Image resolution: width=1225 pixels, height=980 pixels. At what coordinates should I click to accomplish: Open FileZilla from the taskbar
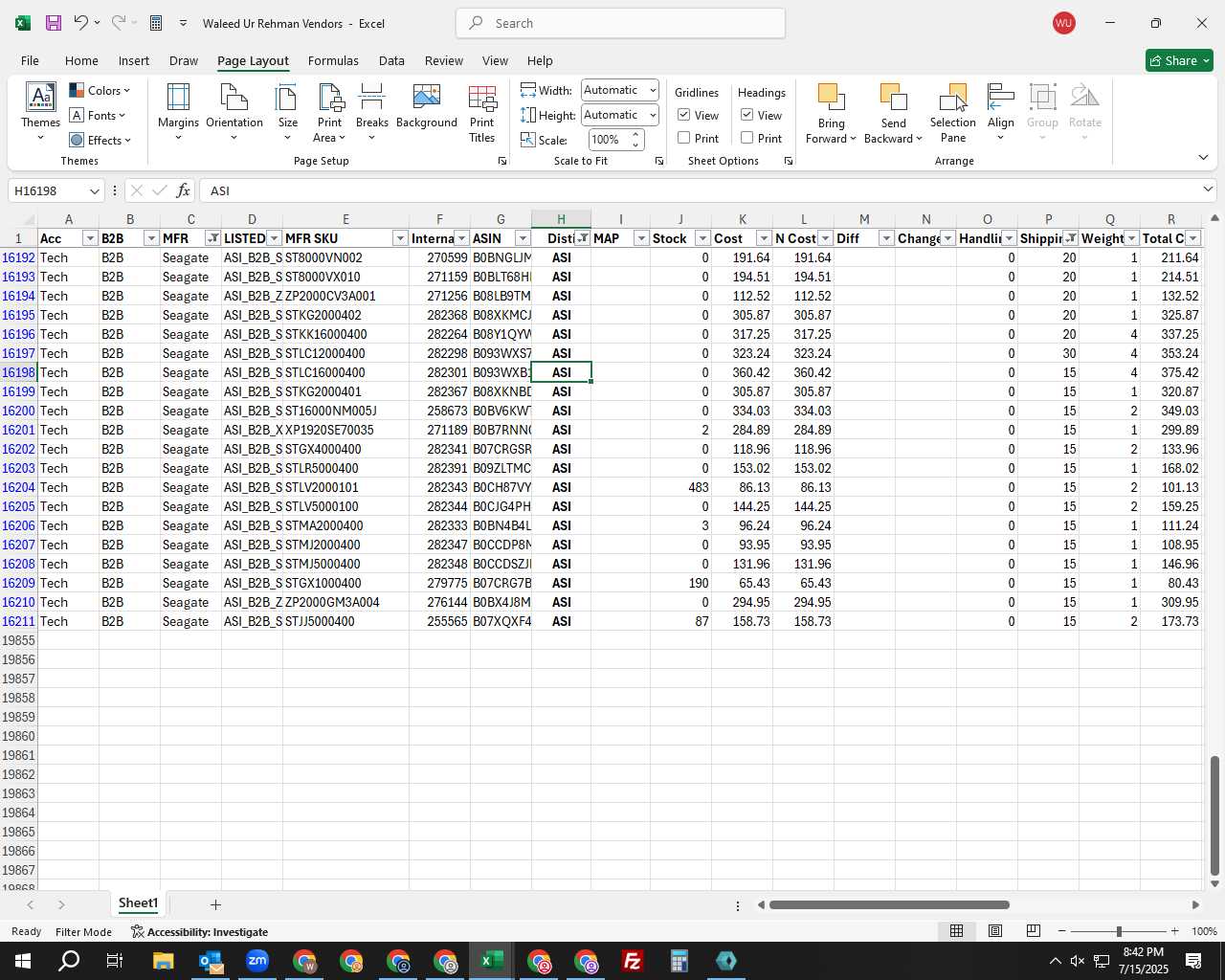(x=632, y=961)
